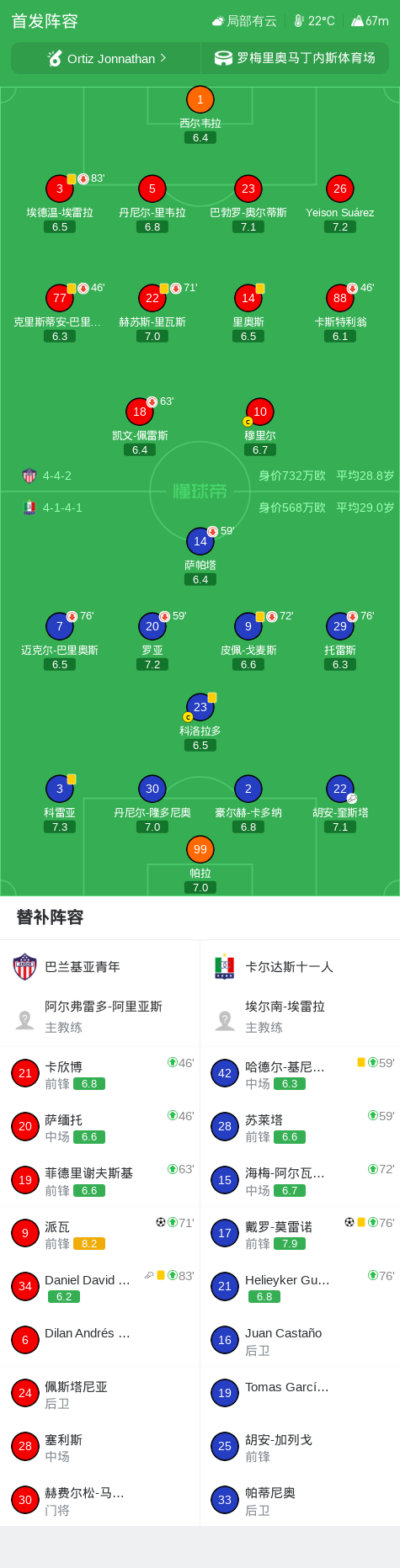Select the 首发阵容 section header
Image resolution: width=400 pixels, height=1568 pixels.
tap(45, 21)
